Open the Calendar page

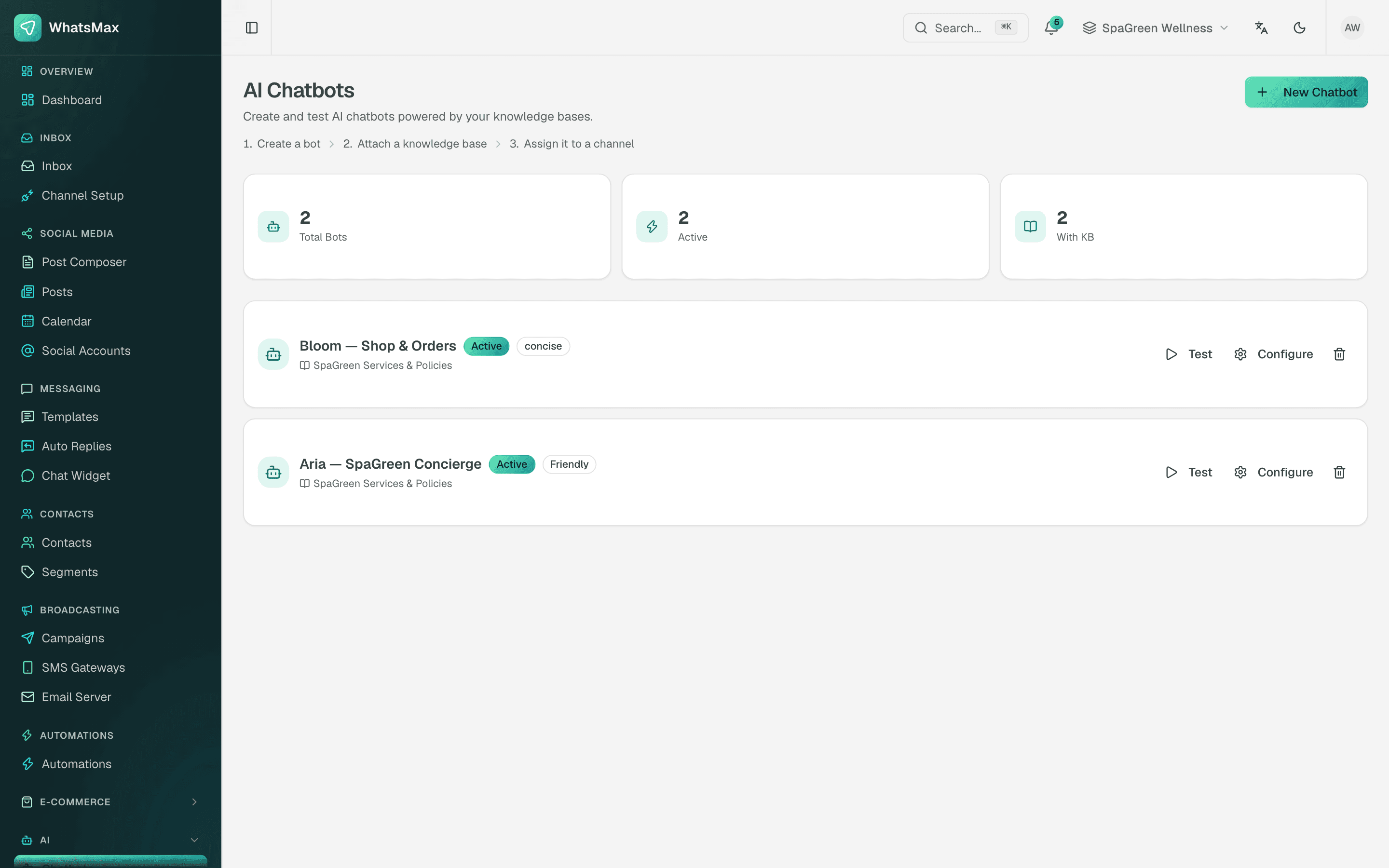pyautogui.click(x=110, y=321)
